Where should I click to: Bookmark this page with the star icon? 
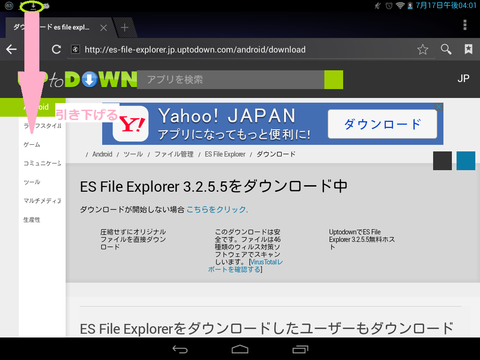tap(422, 49)
